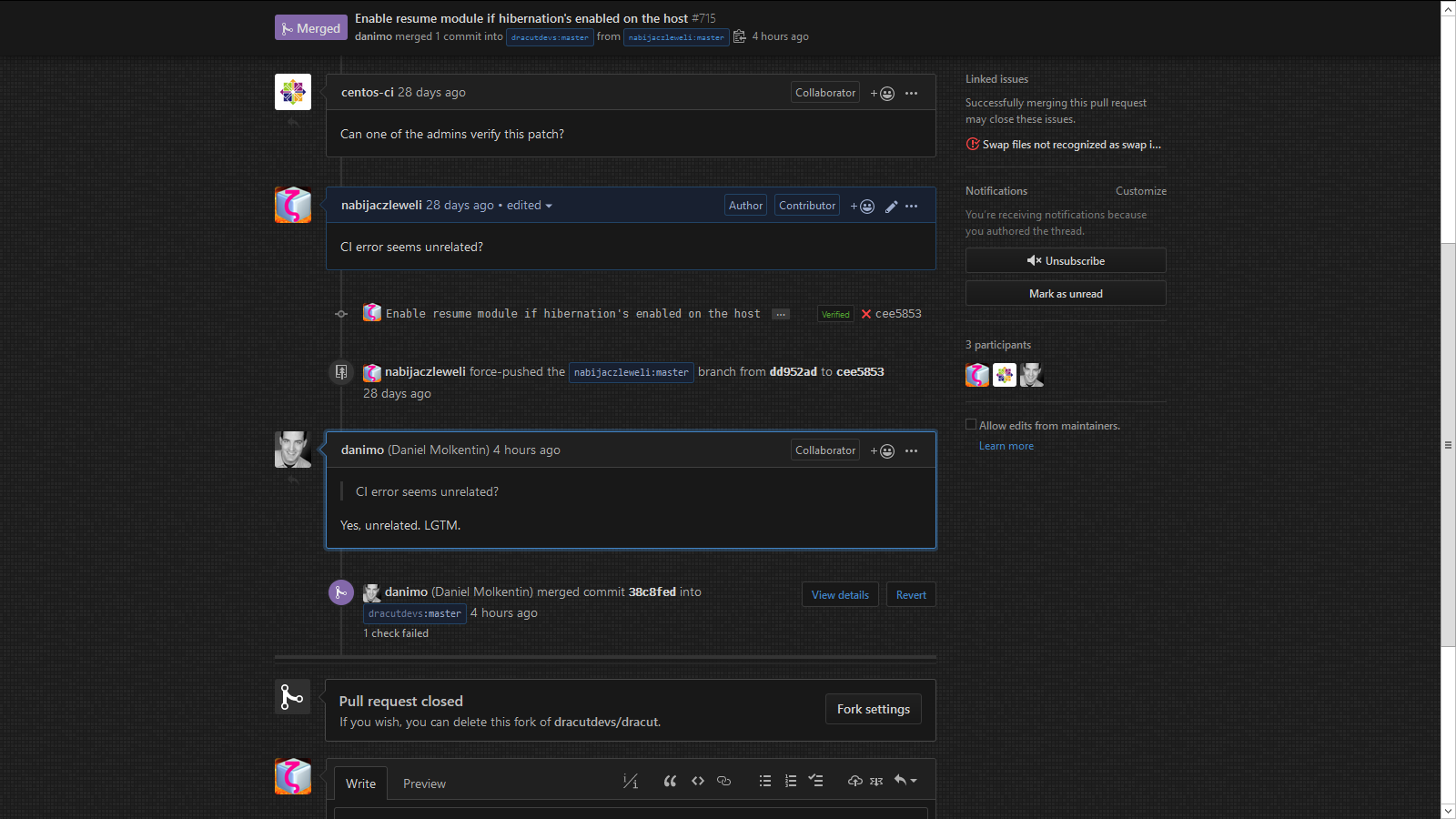Screen dimensions: 1456x819
Task: Open the Learn more link
Action: coord(1006,446)
